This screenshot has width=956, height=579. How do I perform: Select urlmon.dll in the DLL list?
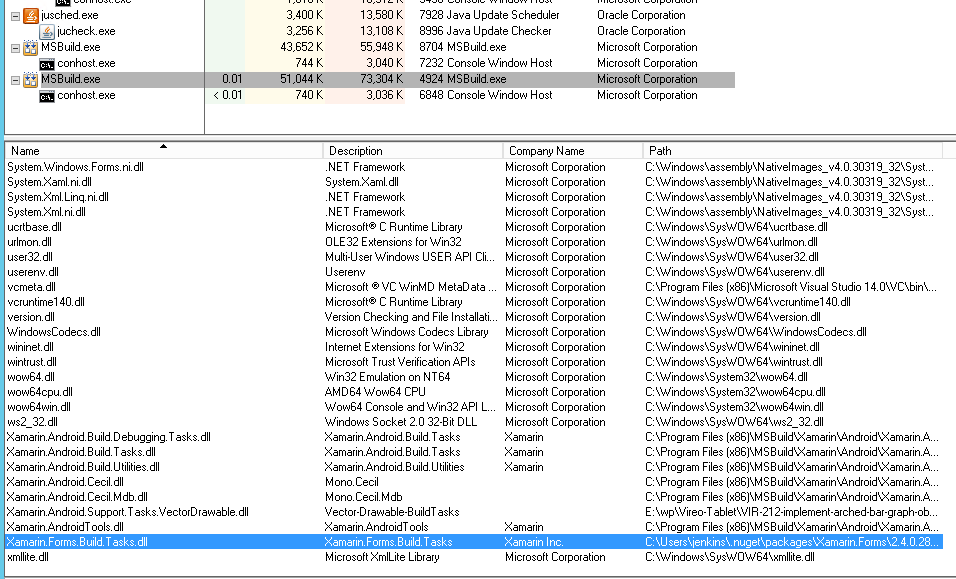click(x=29, y=242)
